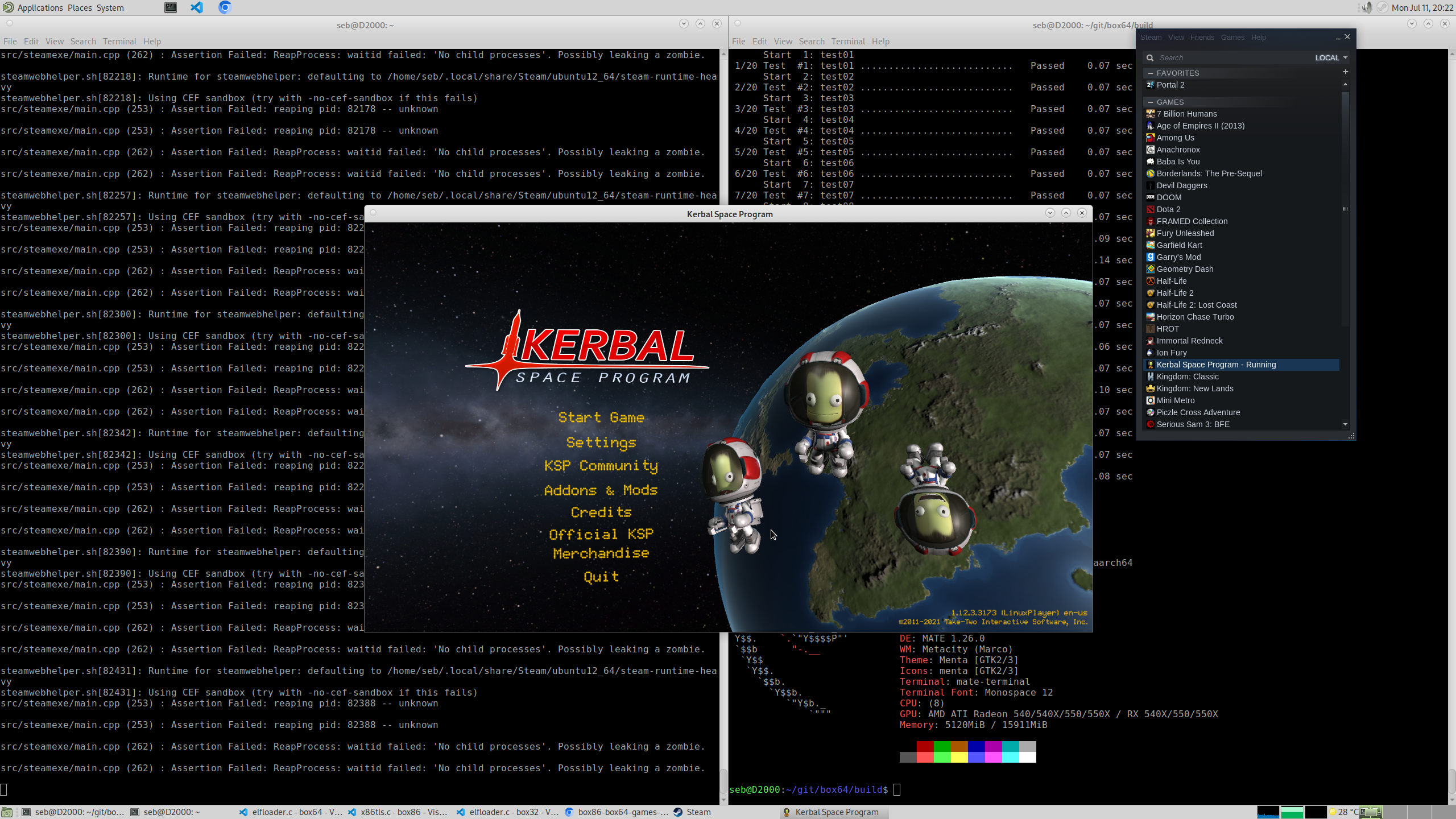
Task: Open the Friends menu in Steam
Action: pyautogui.click(x=1202, y=38)
